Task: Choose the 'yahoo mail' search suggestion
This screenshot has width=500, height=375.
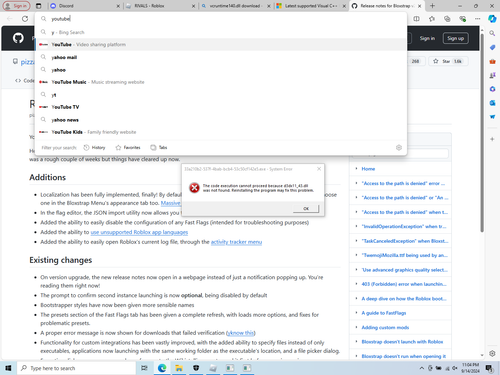Action: pyautogui.click(x=220, y=57)
